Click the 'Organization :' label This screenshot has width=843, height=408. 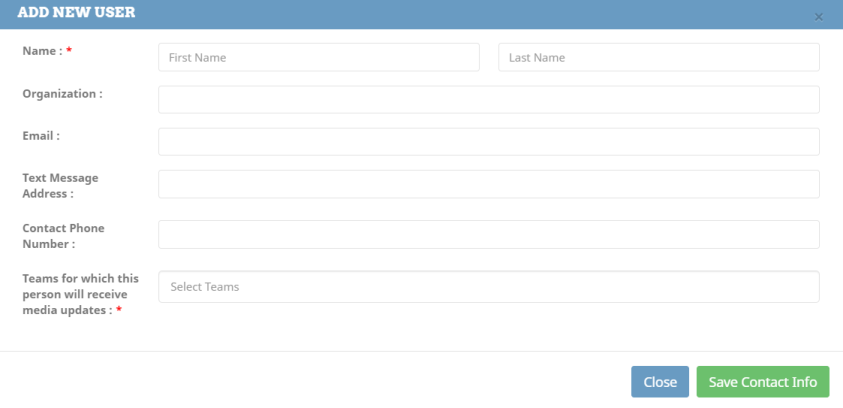tap(62, 93)
